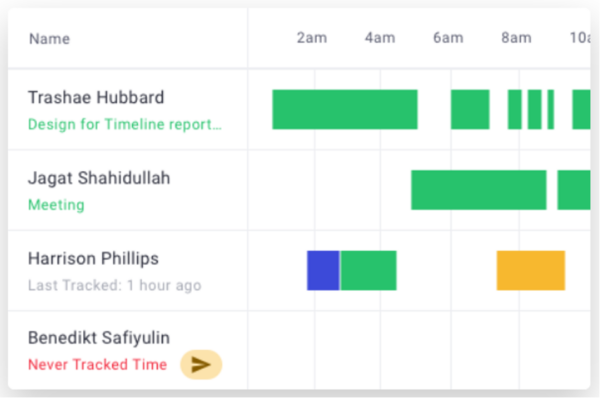Click the Name column header
Image resolution: width=600 pixels, height=398 pixels.
(x=50, y=39)
